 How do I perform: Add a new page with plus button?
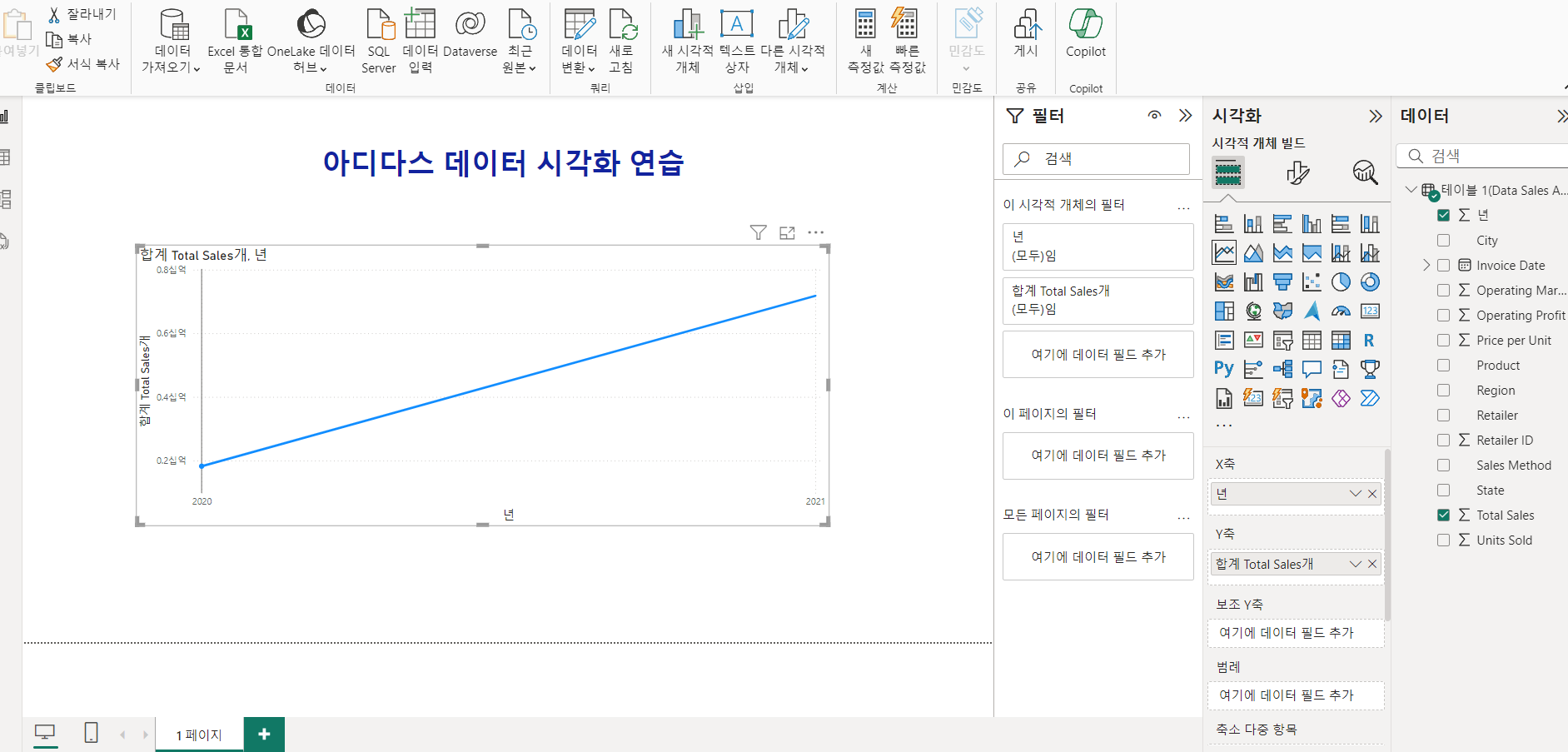(264, 734)
